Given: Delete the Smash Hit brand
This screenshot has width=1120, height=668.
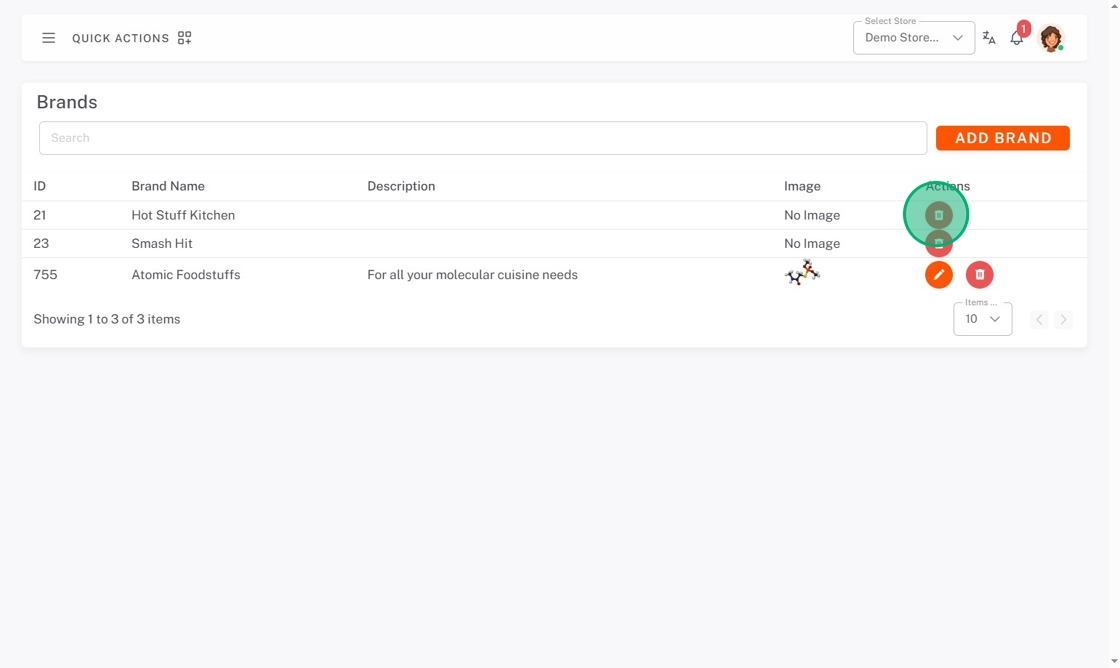Looking at the screenshot, I should [938, 244].
